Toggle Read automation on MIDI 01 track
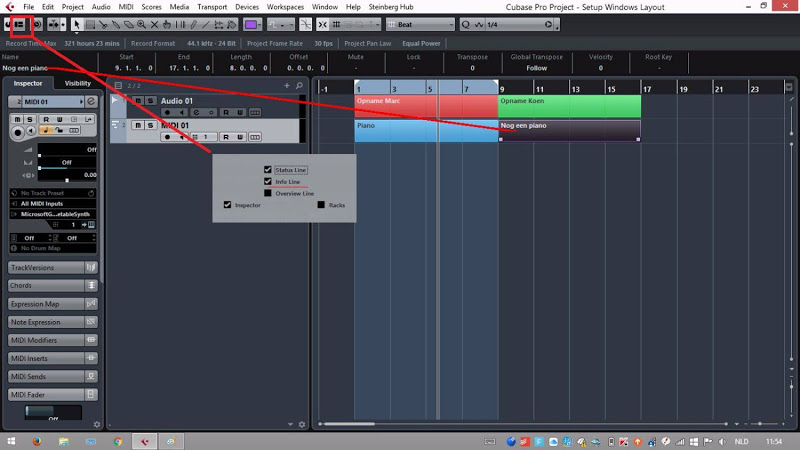The height and width of the screenshot is (450, 800). [226, 137]
